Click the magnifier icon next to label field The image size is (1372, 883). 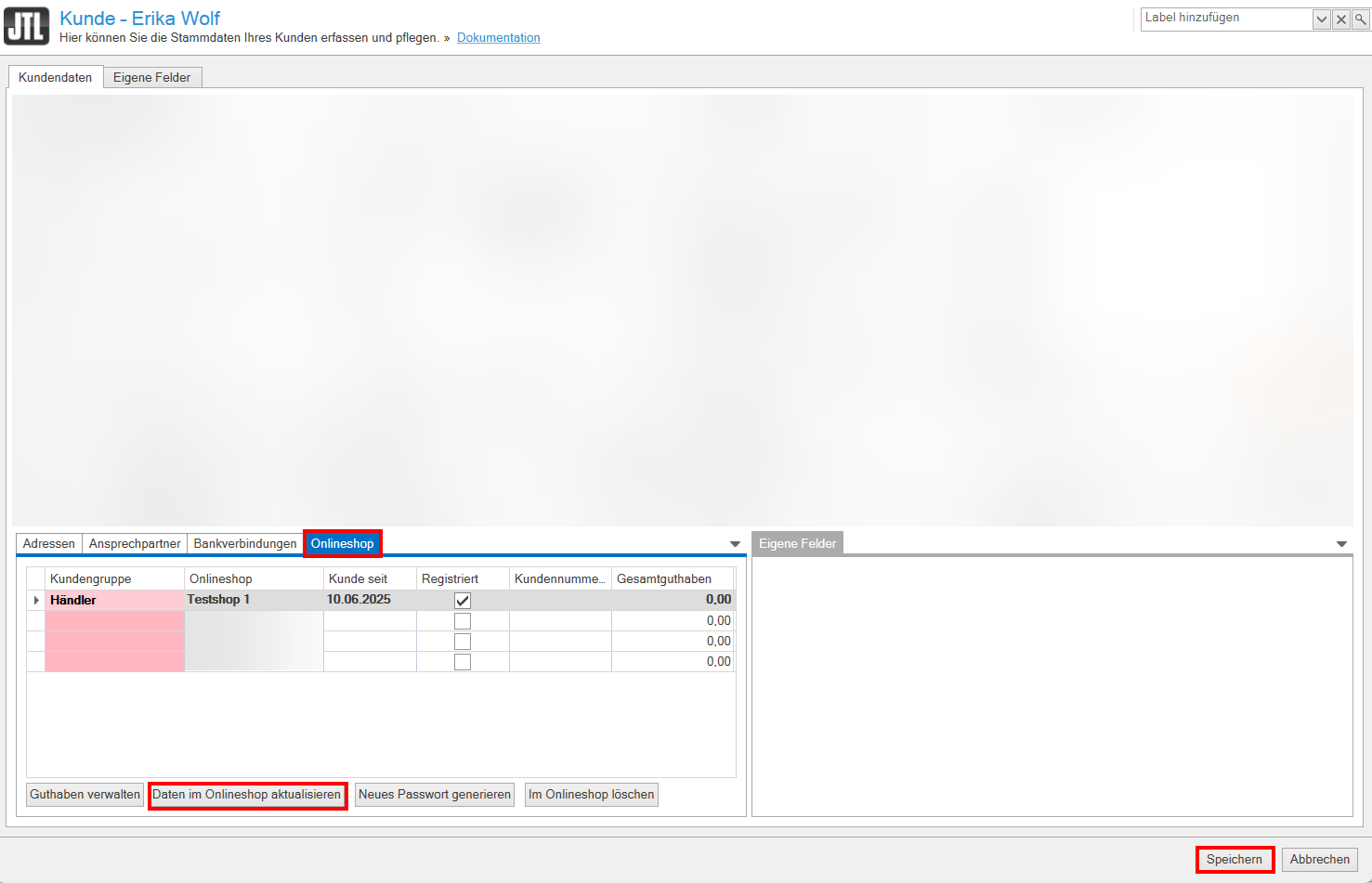(x=1361, y=19)
